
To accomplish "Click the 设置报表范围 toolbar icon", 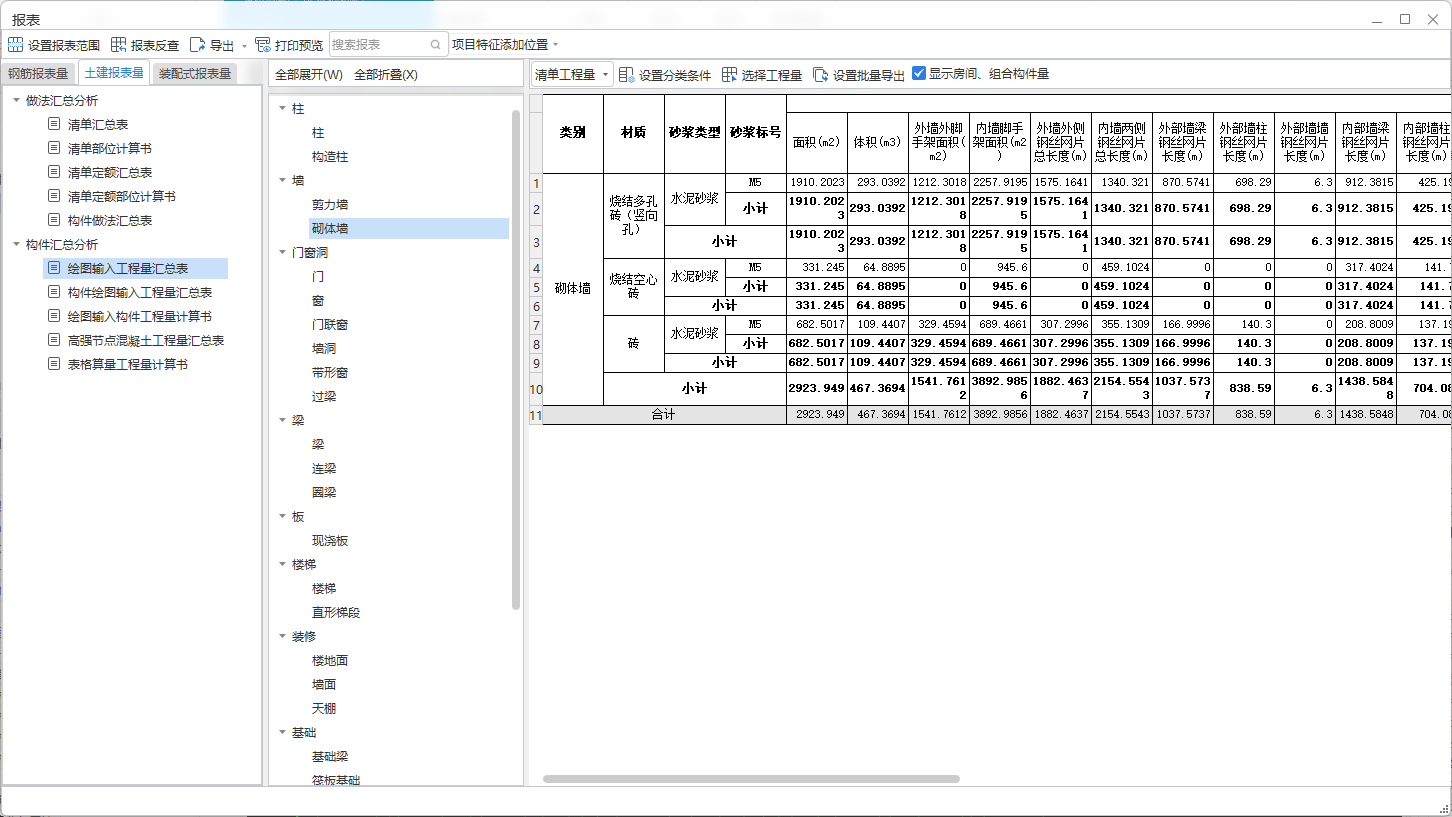I will pyautogui.click(x=15, y=45).
